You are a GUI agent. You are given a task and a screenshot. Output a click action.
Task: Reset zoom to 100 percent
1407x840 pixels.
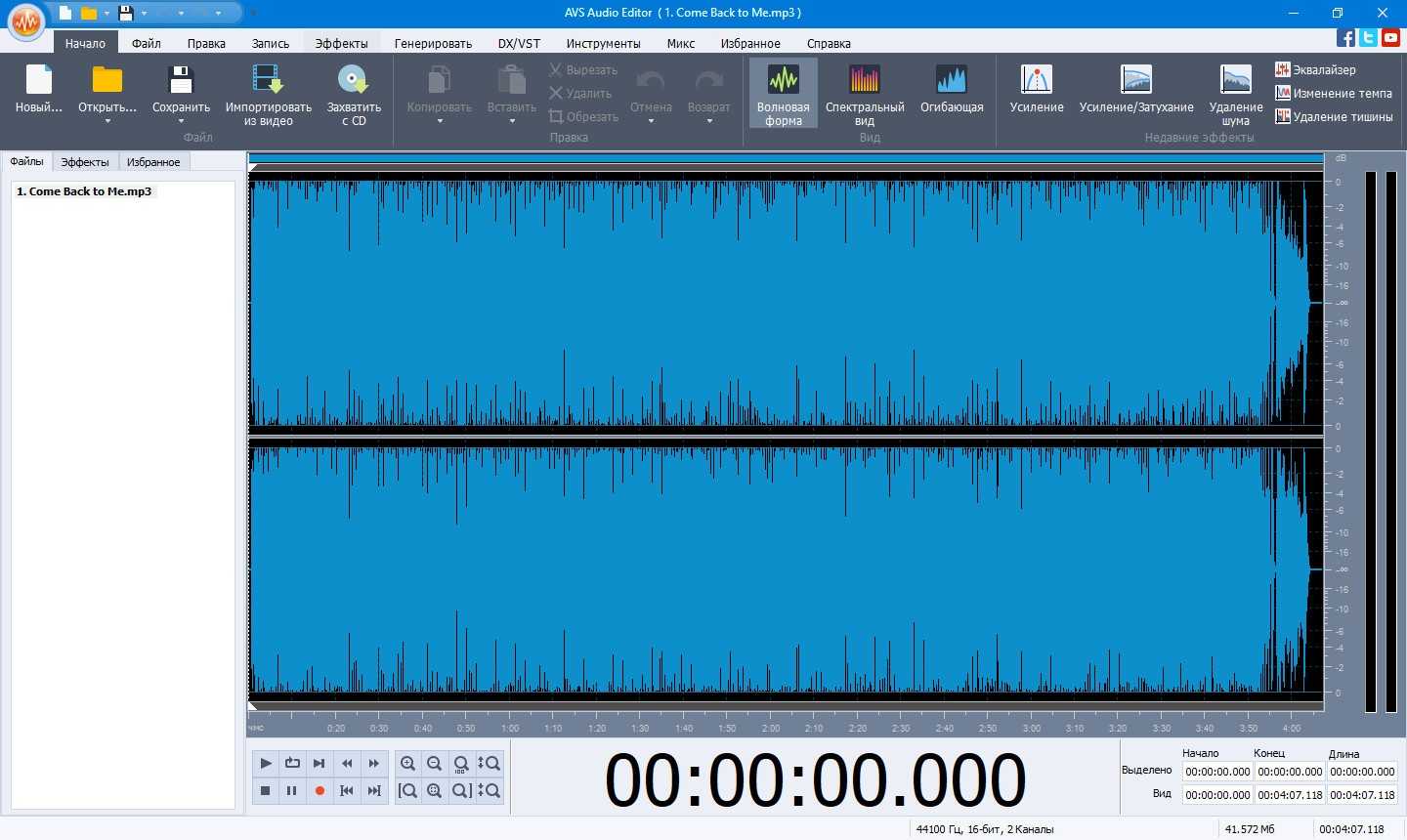pos(461,763)
